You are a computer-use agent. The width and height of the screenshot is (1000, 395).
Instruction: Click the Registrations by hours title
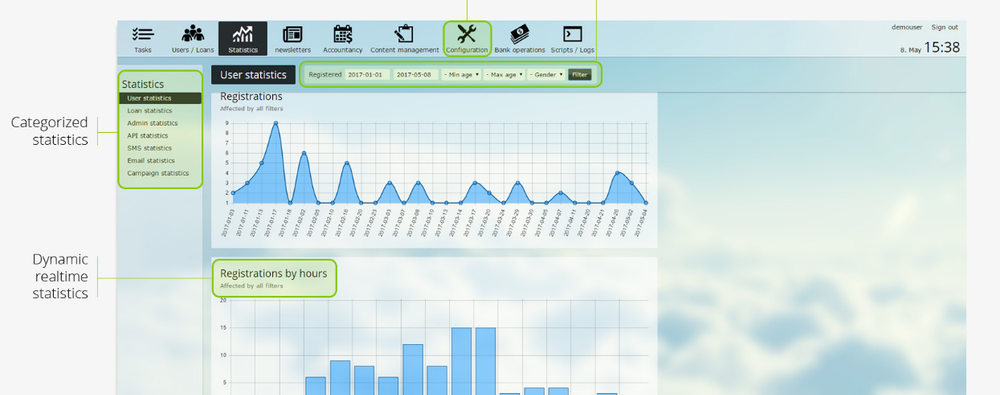pos(274,273)
